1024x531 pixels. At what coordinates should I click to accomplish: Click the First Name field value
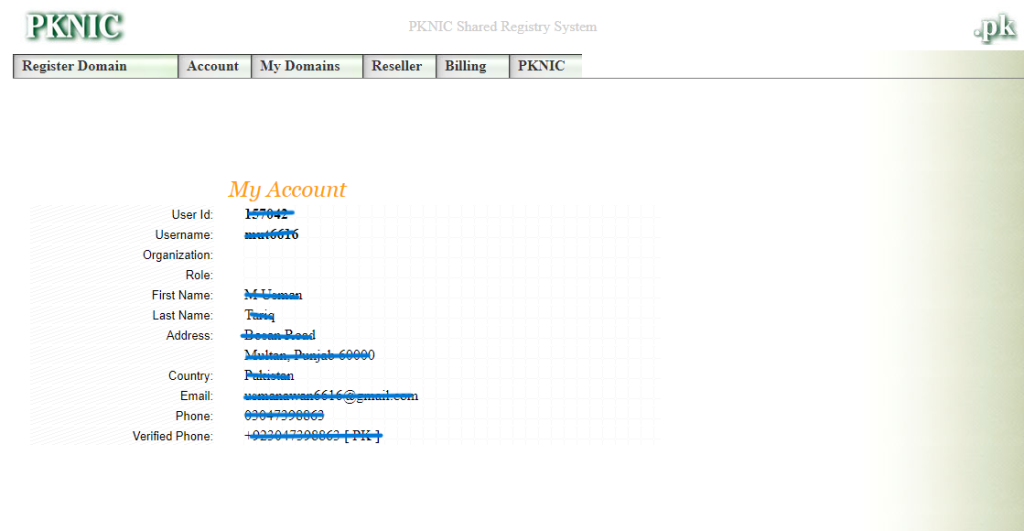point(273,295)
